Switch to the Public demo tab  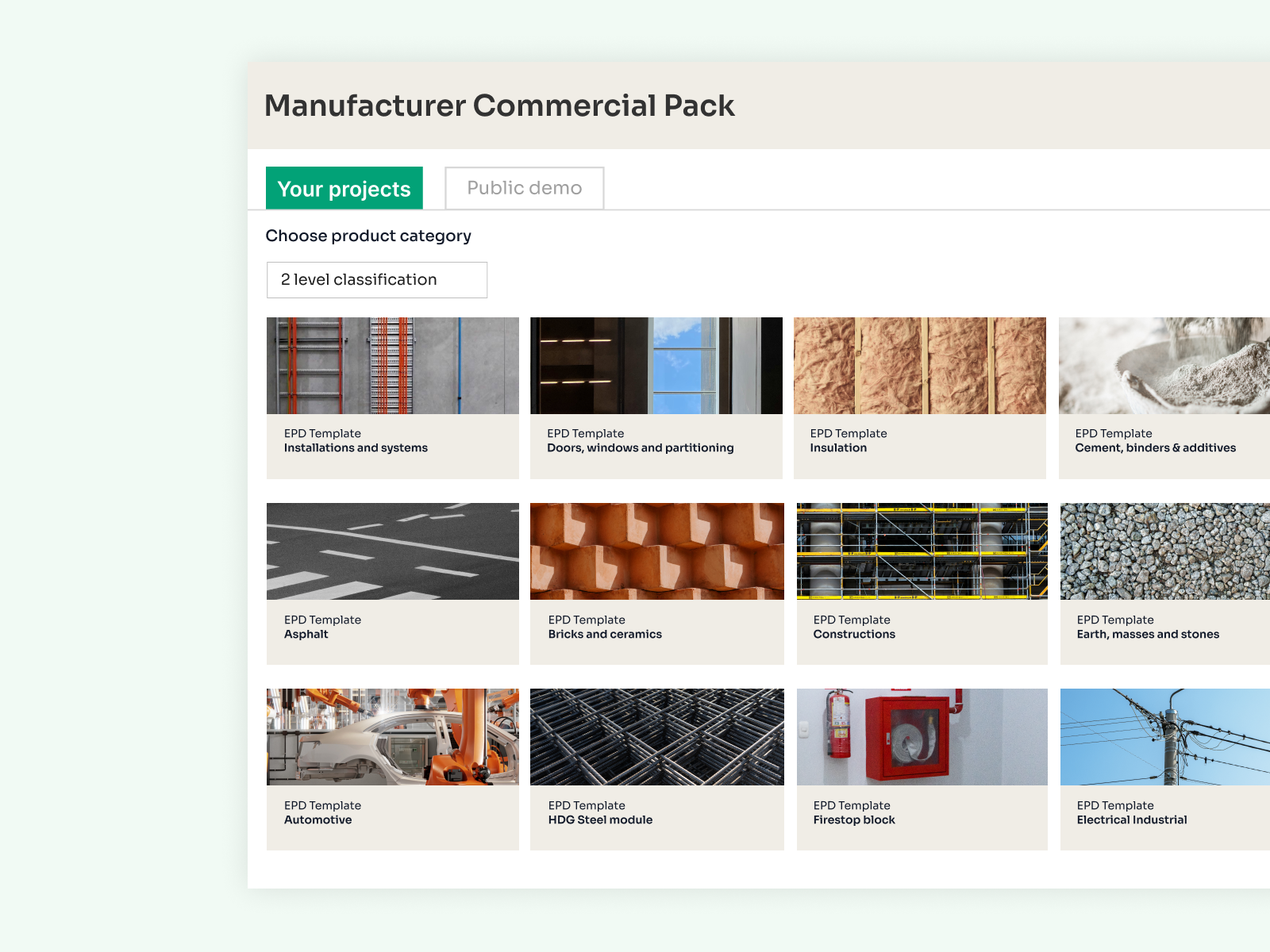524,188
